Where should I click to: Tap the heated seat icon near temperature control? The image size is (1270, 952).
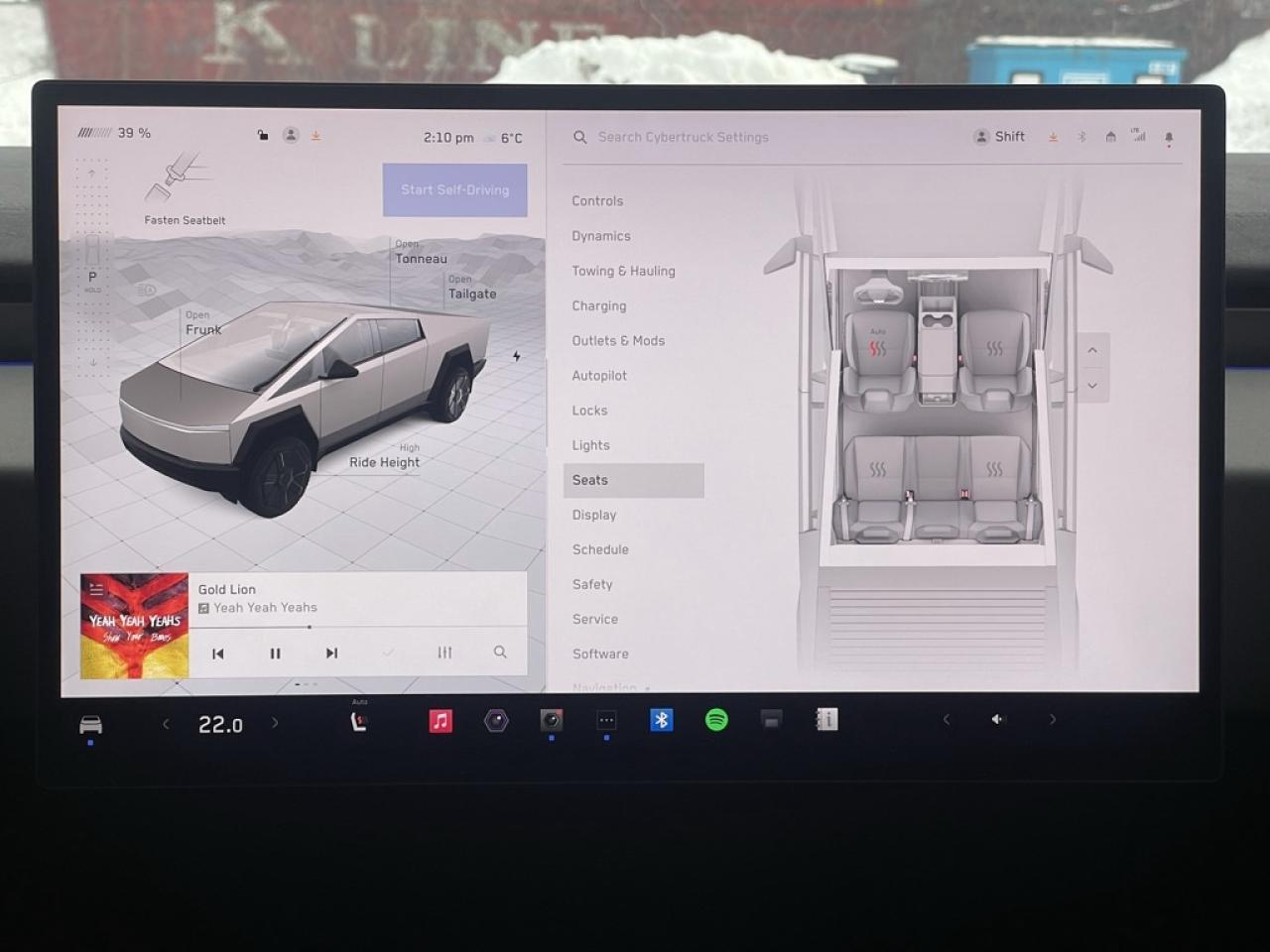358,721
